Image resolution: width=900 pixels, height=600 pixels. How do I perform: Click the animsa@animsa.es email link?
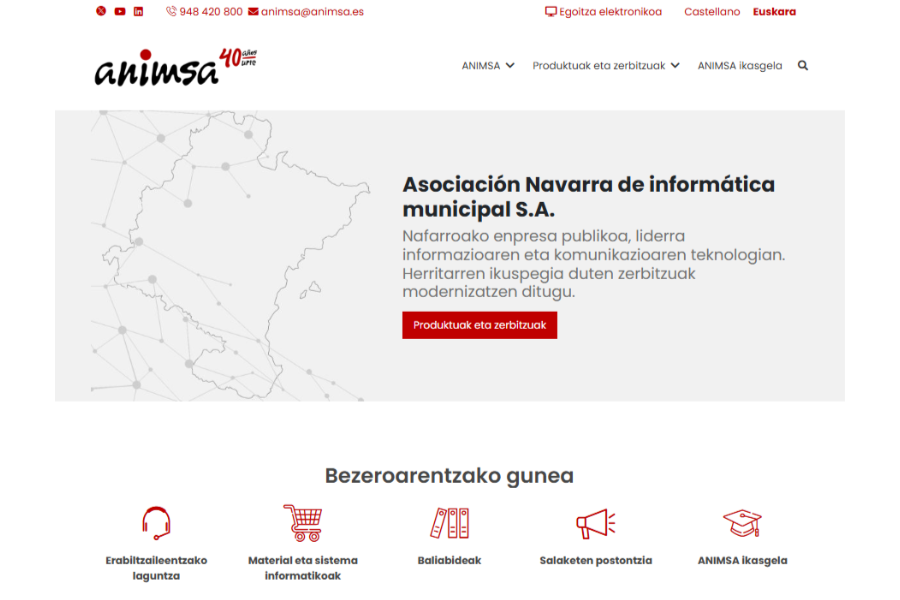(x=312, y=11)
